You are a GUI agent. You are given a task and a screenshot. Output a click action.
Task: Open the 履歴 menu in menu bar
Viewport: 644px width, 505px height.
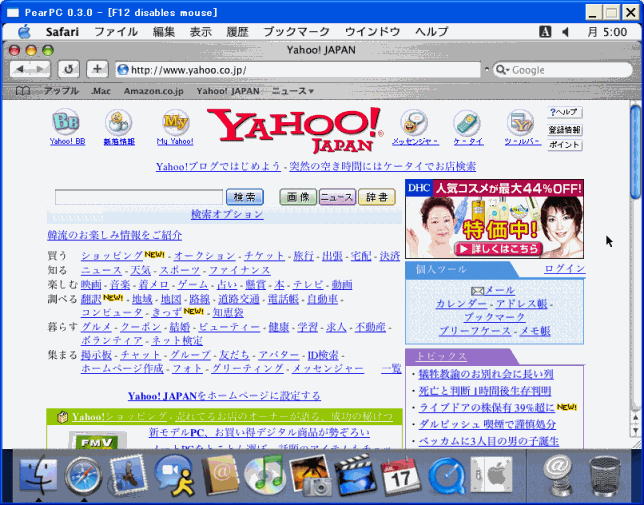[x=238, y=31]
